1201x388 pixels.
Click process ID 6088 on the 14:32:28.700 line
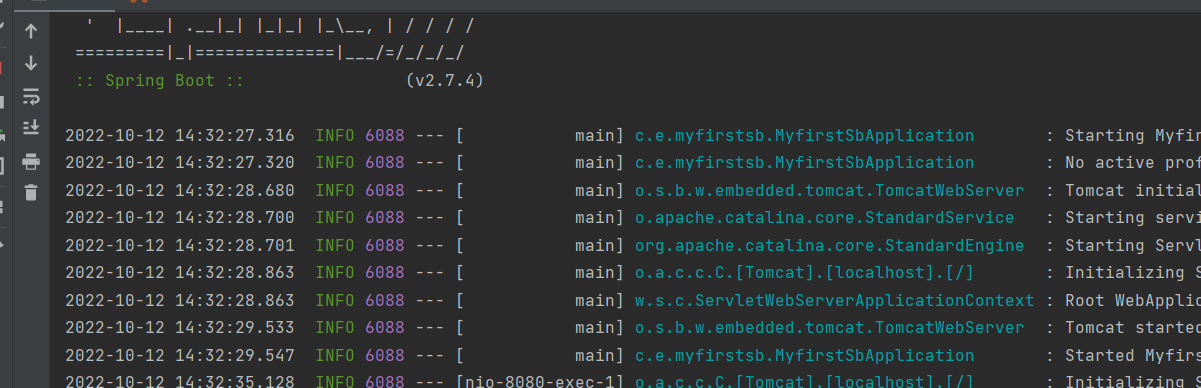coord(385,218)
